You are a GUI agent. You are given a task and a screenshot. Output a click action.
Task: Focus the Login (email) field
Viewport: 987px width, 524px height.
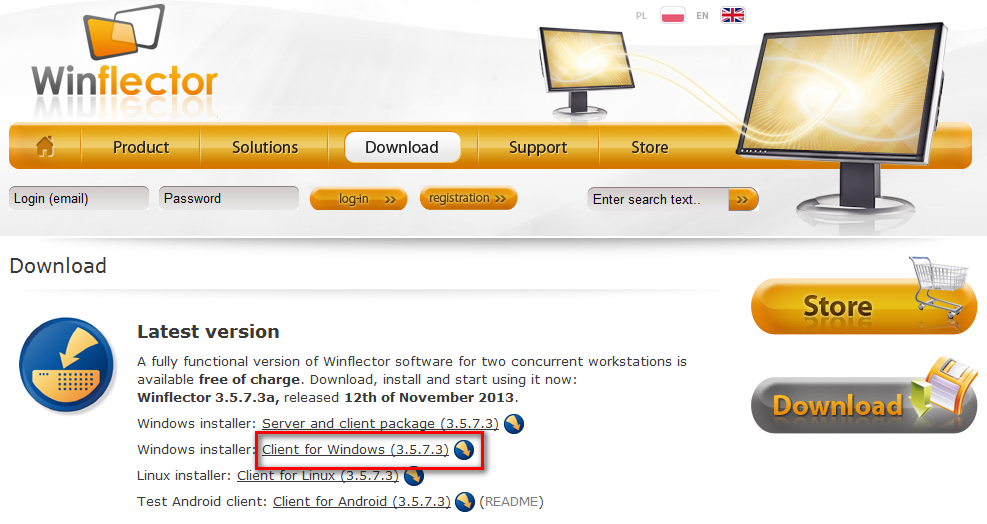[x=79, y=198]
